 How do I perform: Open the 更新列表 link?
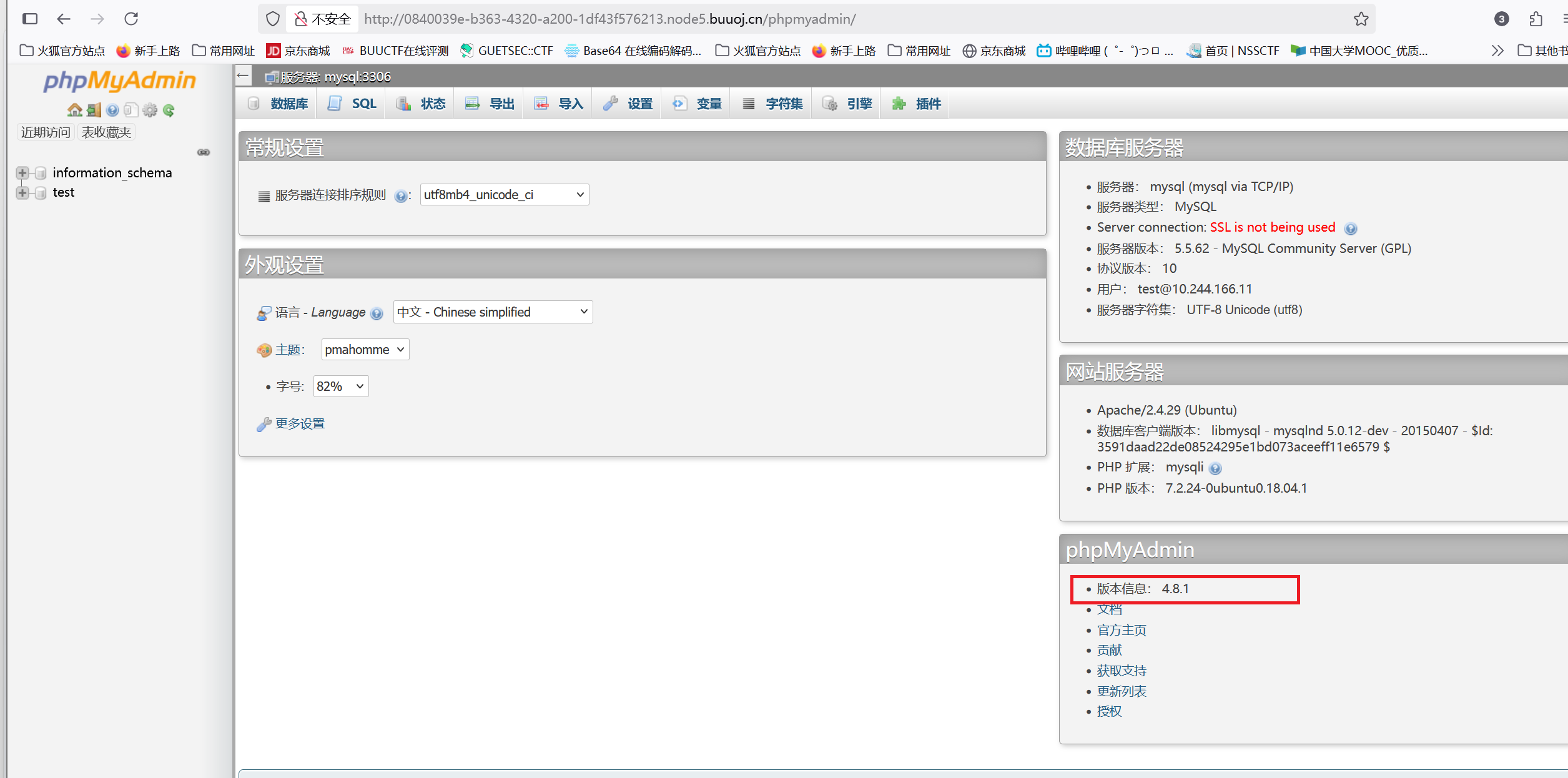1122,692
